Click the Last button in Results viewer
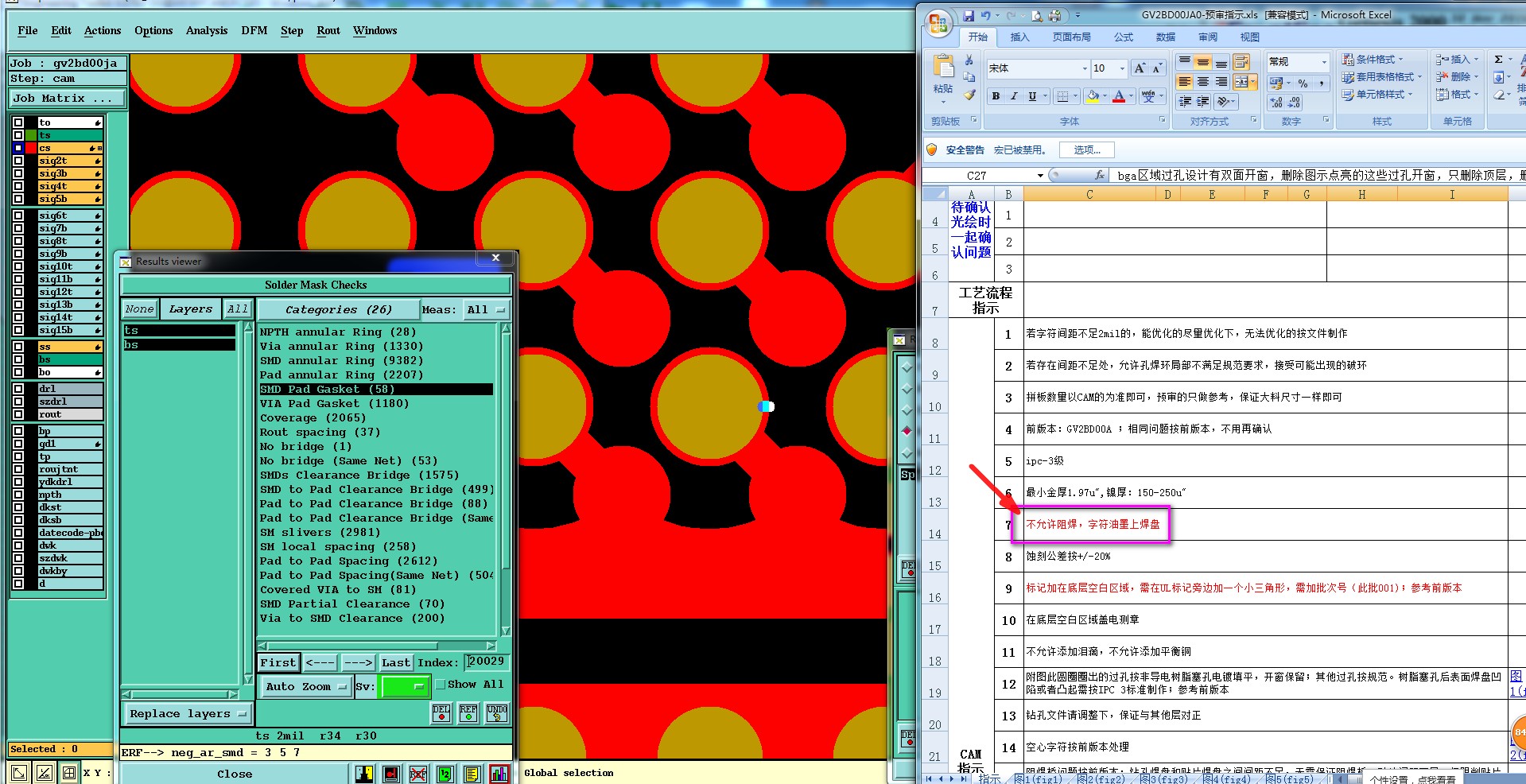The height and width of the screenshot is (784, 1526). [x=396, y=662]
